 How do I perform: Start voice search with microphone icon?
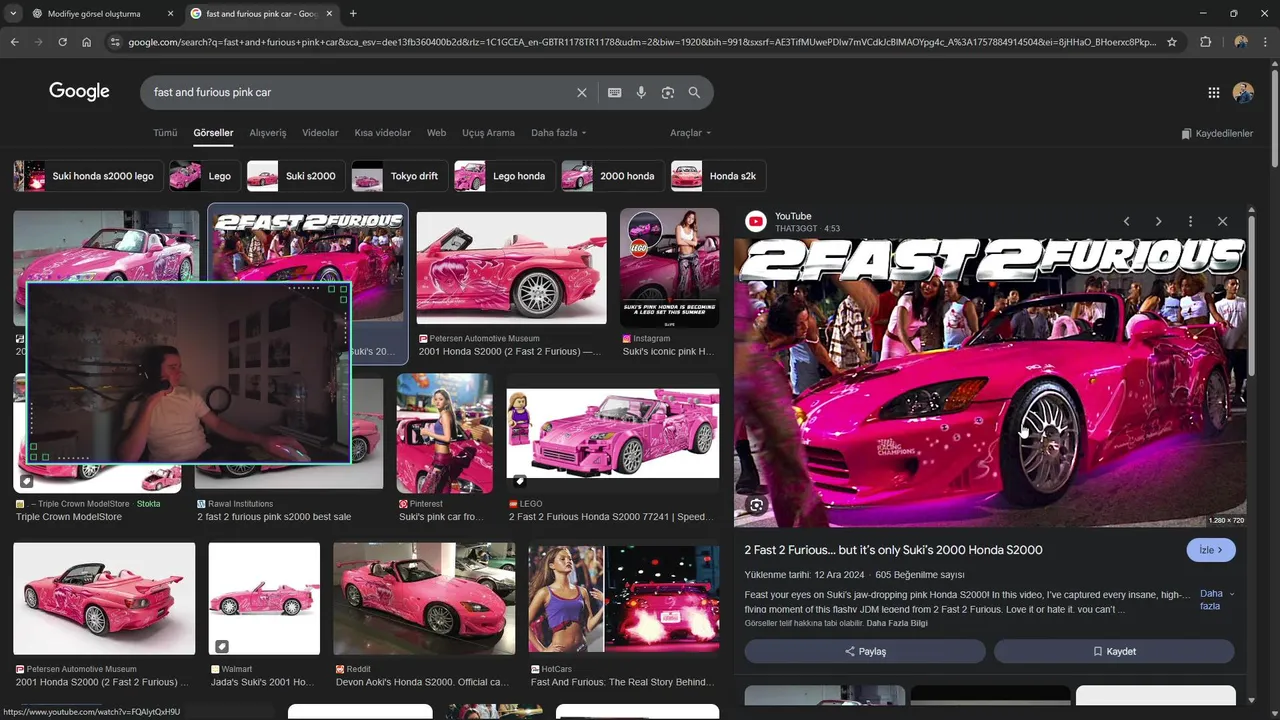[641, 92]
